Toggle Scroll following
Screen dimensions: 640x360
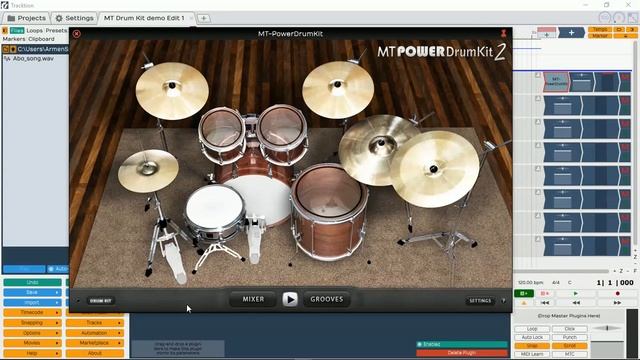[570, 346]
